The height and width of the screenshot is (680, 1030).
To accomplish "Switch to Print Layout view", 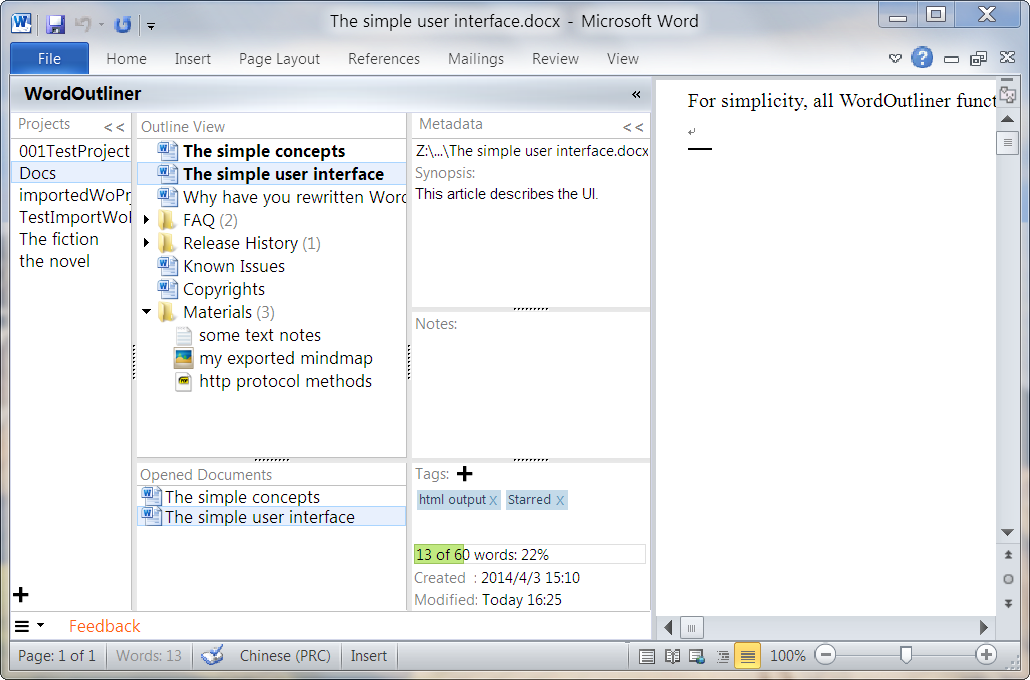I will [x=646, y=656].
